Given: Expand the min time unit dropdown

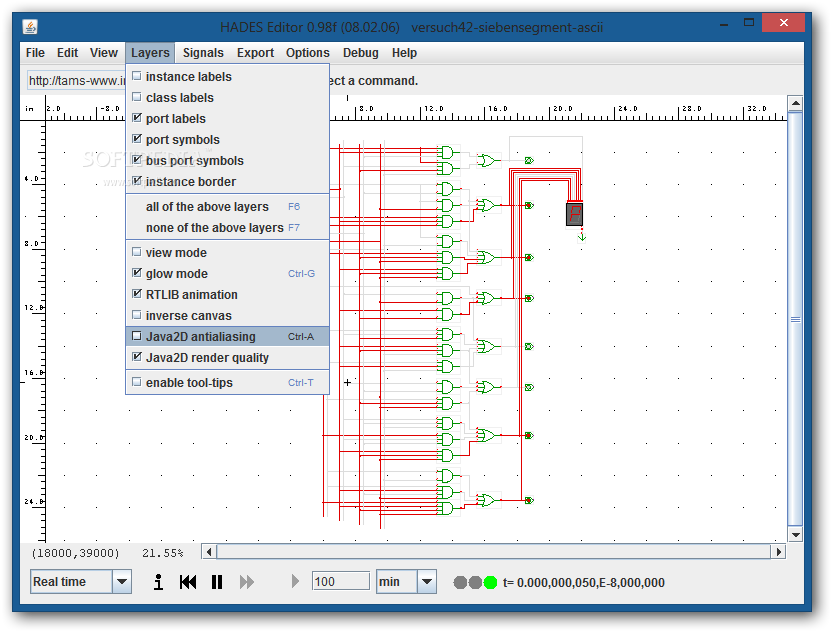Looking at the screenshot, I should (427, 582).
